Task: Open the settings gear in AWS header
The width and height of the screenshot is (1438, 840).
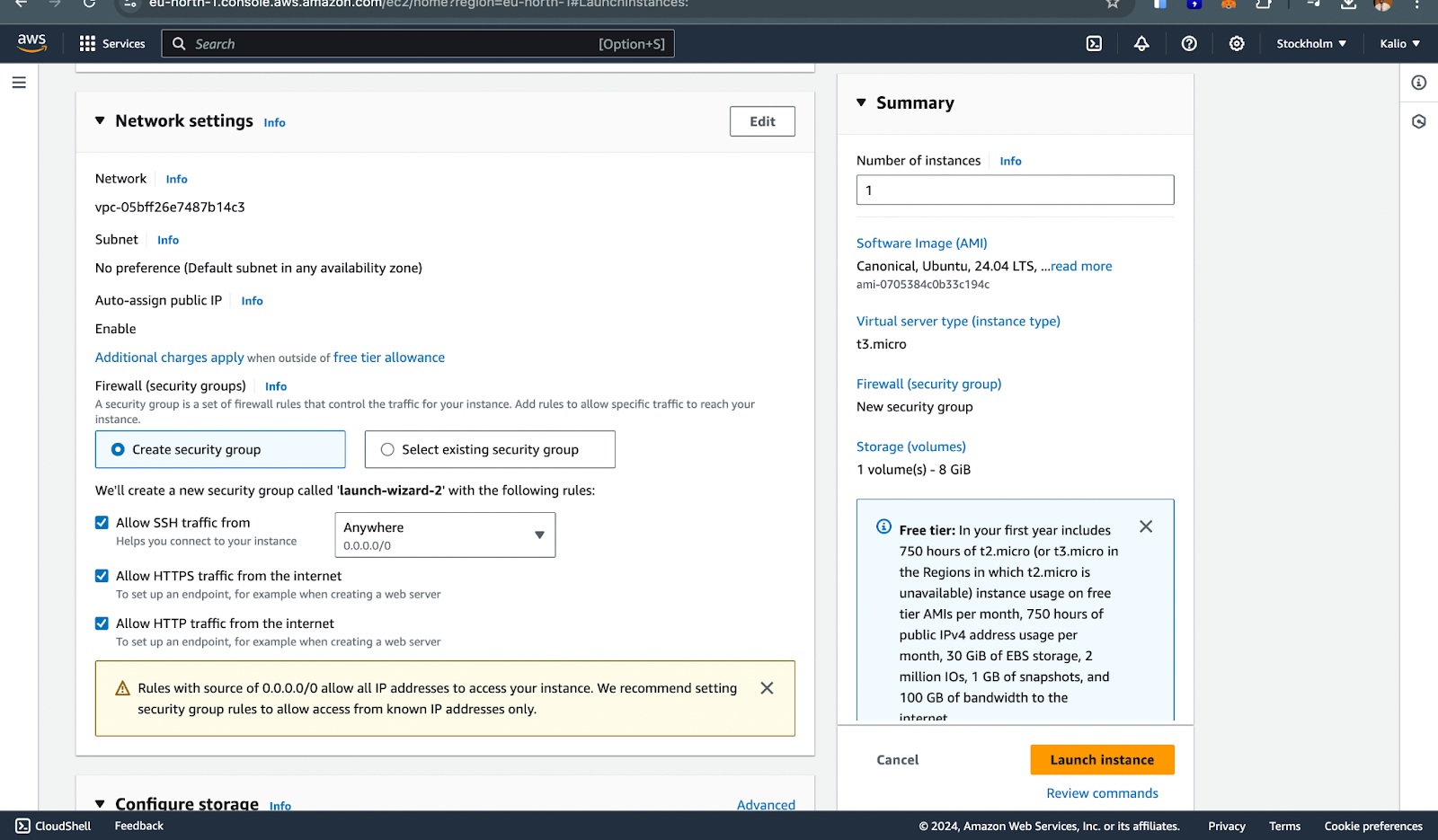Action: pos(1237,43)
